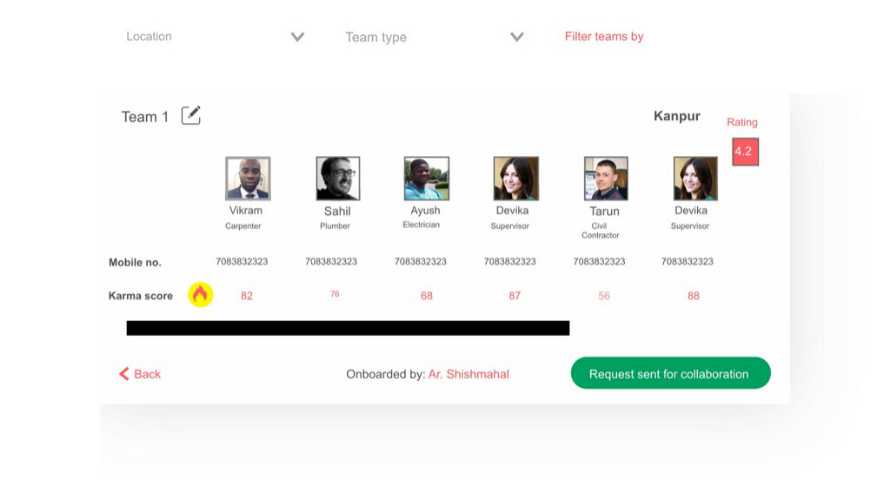
Task: Go back using the Back link
Action: [x=147, y=374]
